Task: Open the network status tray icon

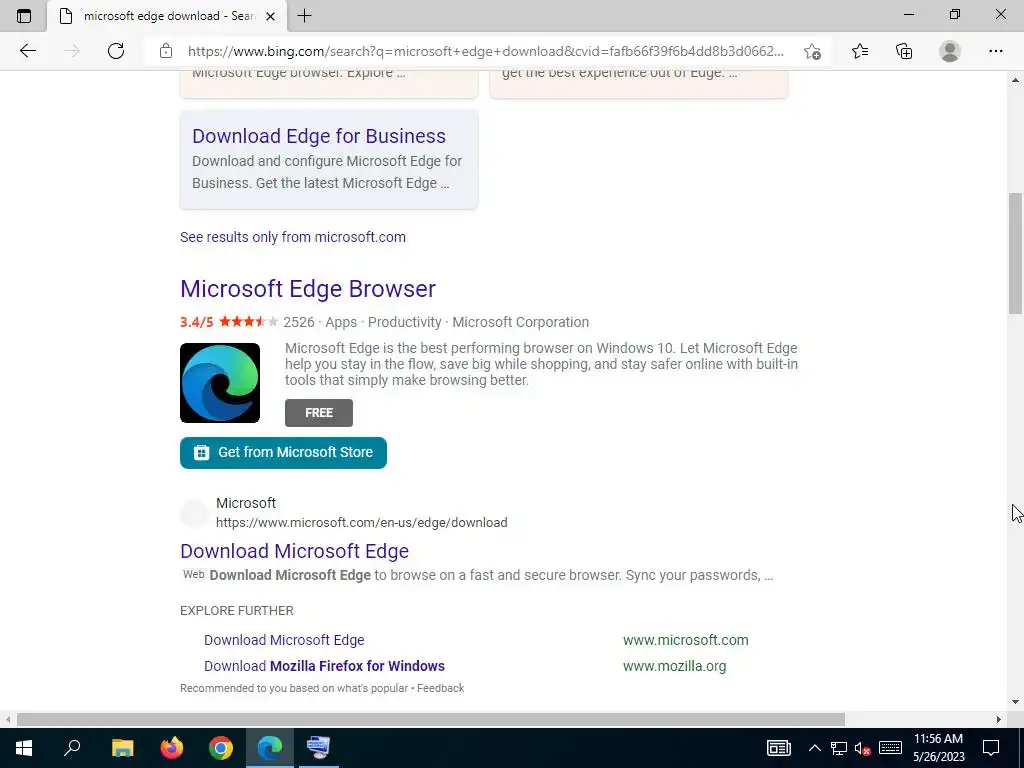Action: pyautogui.click(x=839, y=748)
